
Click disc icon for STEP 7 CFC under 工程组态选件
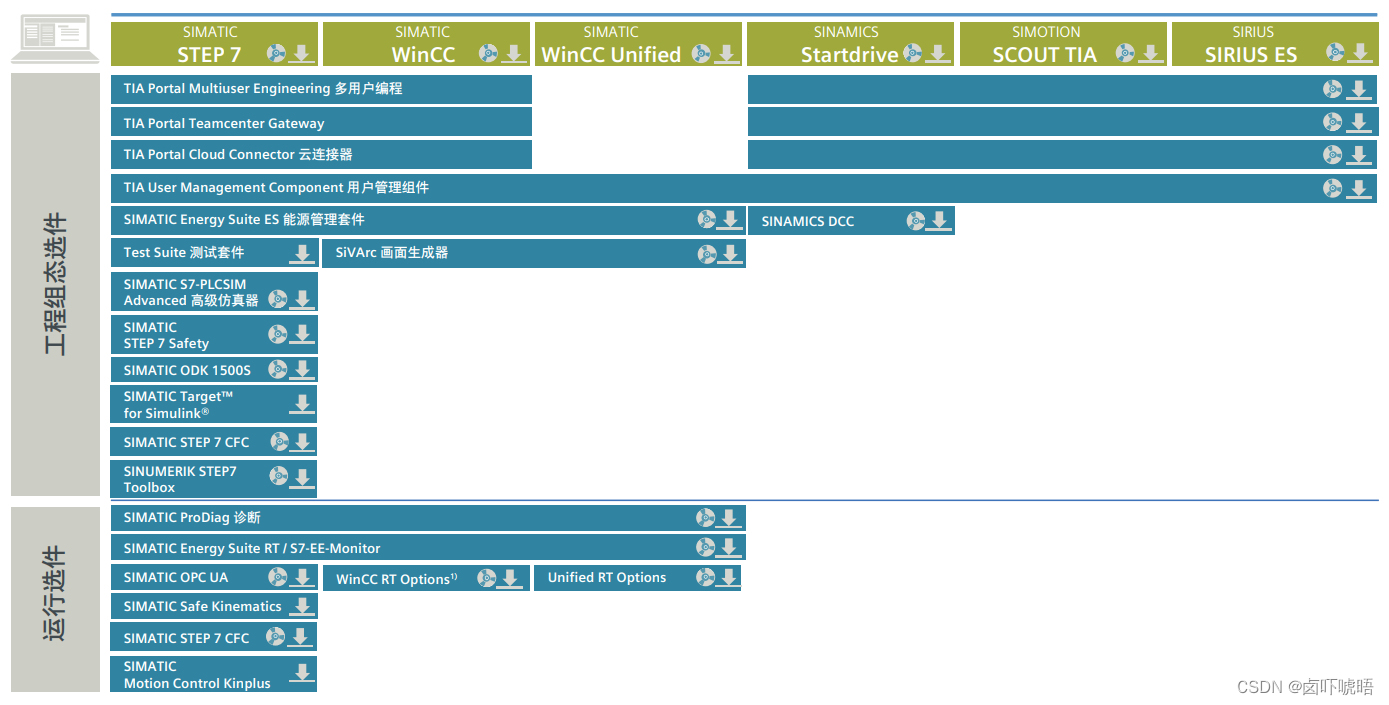tap(279, 441)
